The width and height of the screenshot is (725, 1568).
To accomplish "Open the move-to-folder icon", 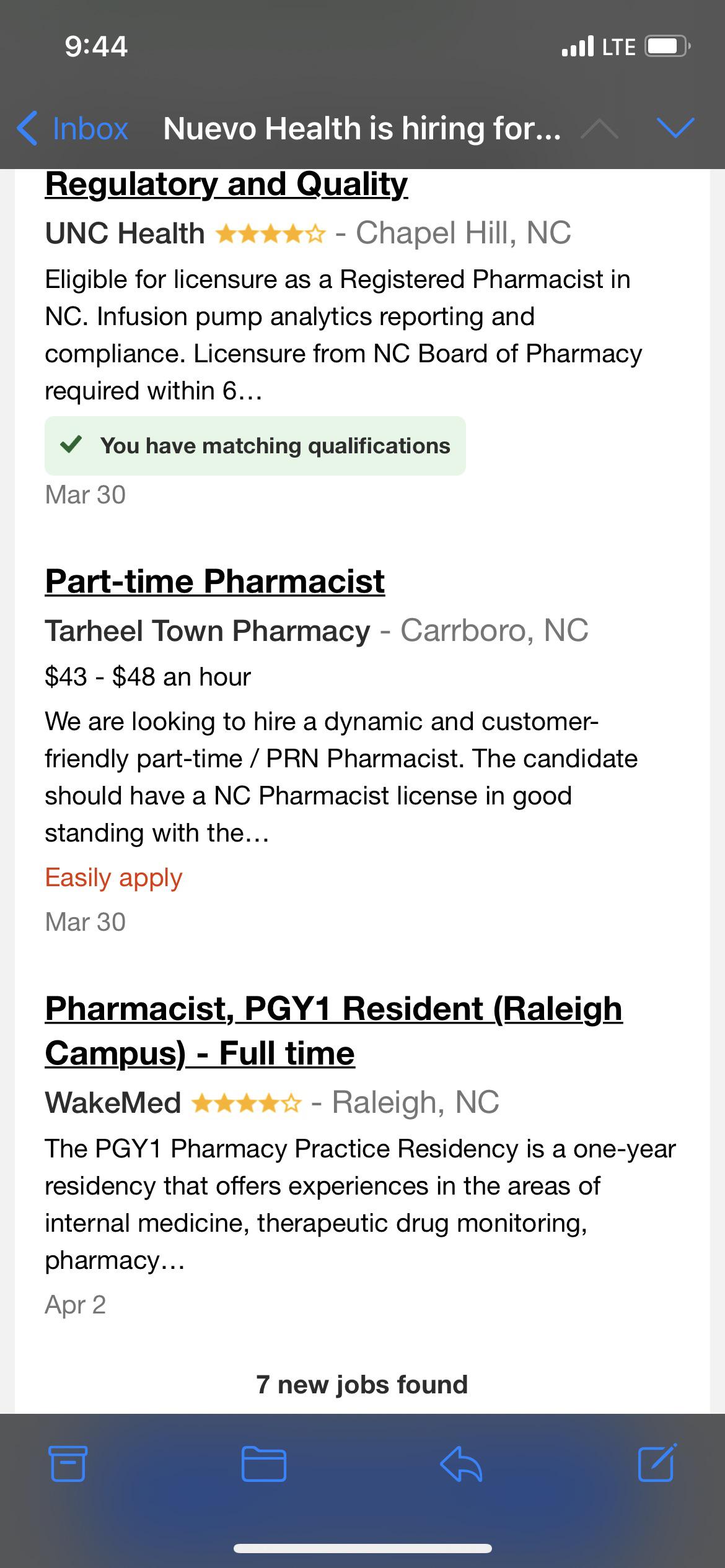I will point(263,1464).
